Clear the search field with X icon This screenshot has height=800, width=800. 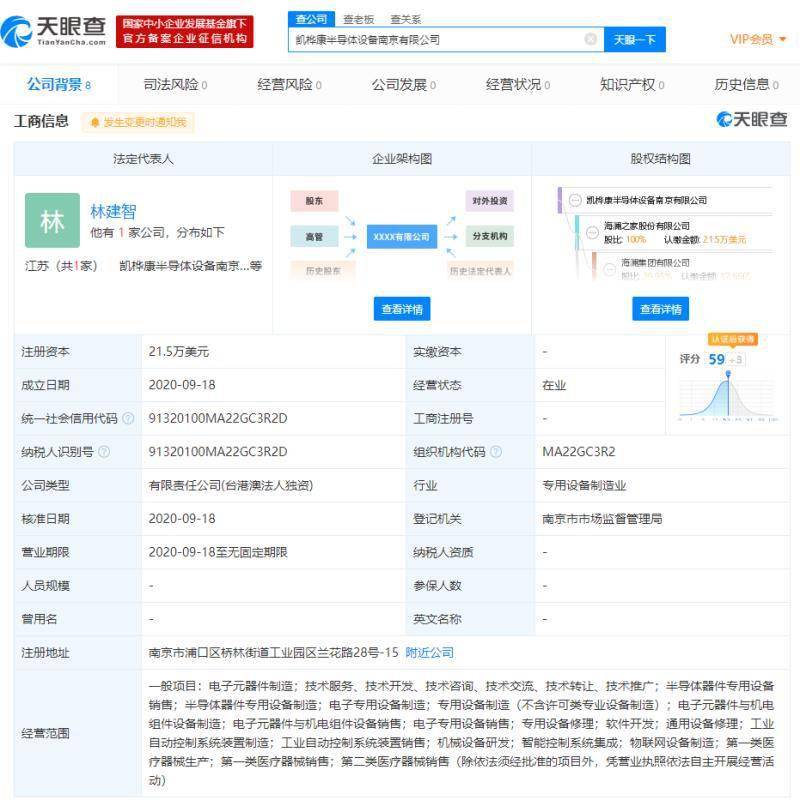(x=590, y=39)
